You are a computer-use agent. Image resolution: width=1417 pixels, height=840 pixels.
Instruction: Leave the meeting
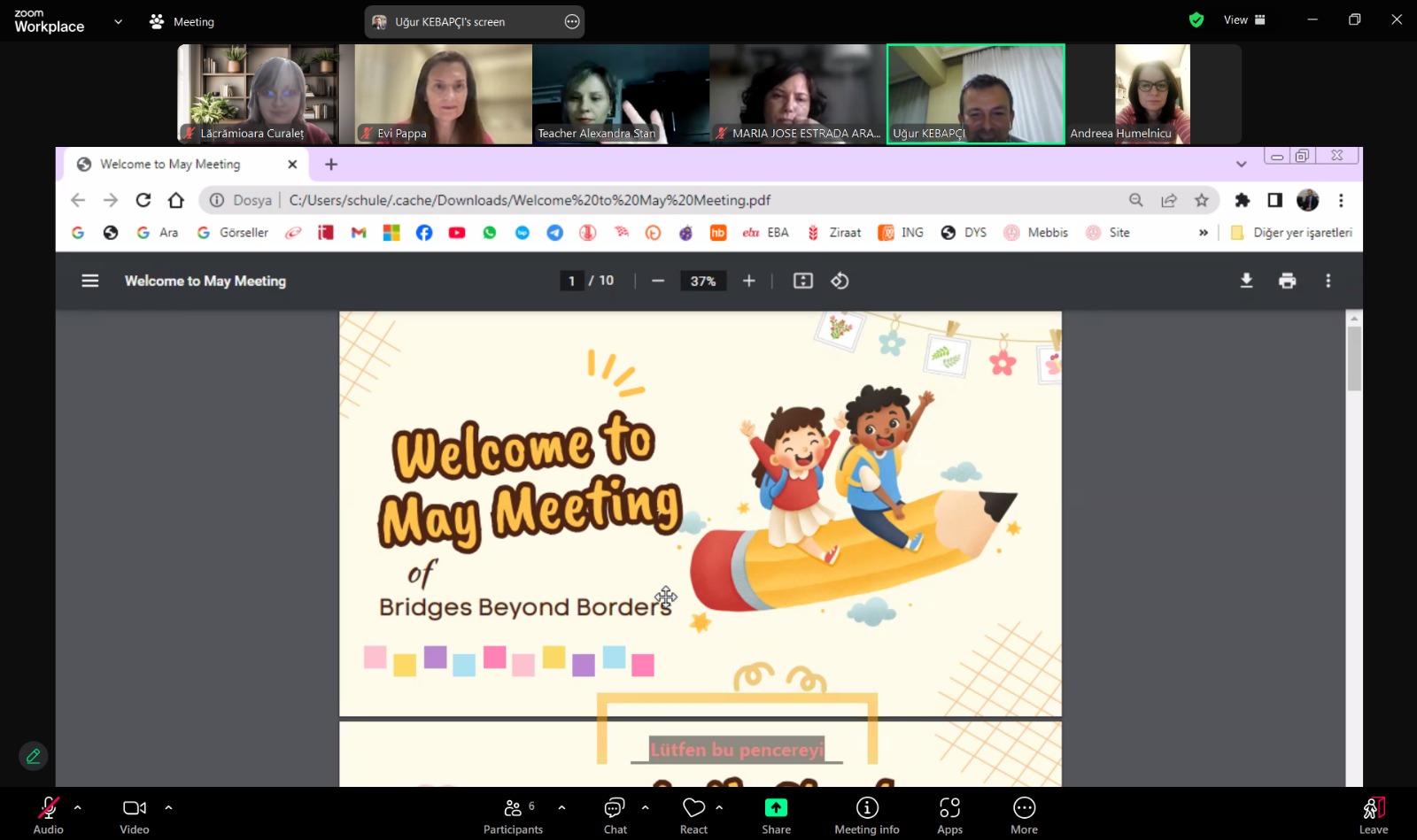(1373, 815)
